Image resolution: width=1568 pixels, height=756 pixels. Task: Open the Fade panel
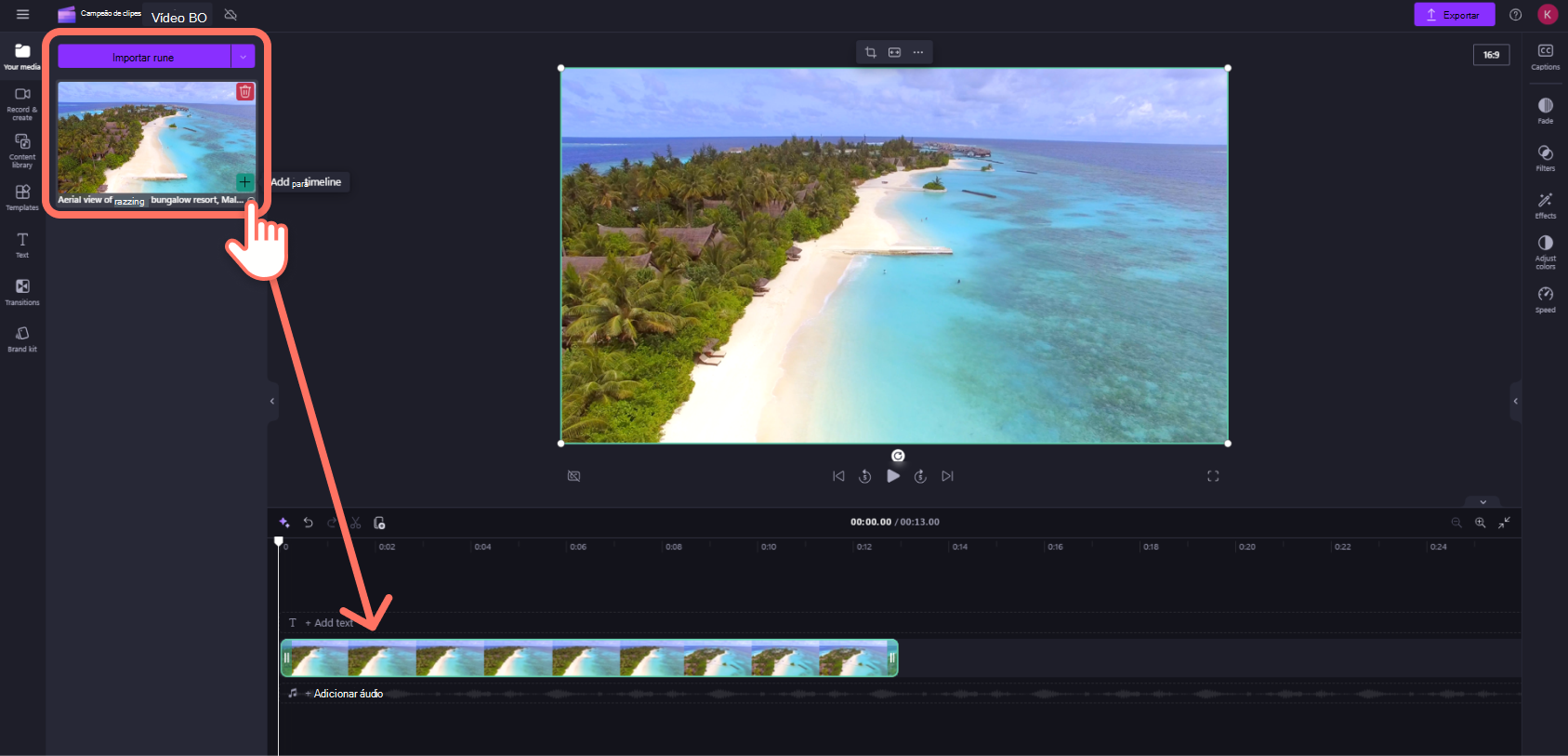[1546, 111]
